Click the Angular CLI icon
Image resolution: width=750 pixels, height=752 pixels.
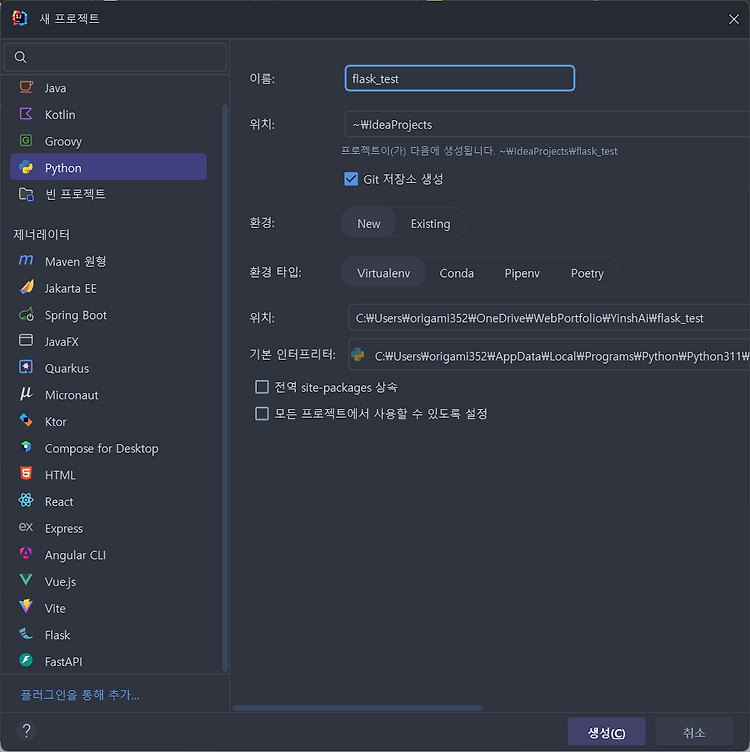26,554
